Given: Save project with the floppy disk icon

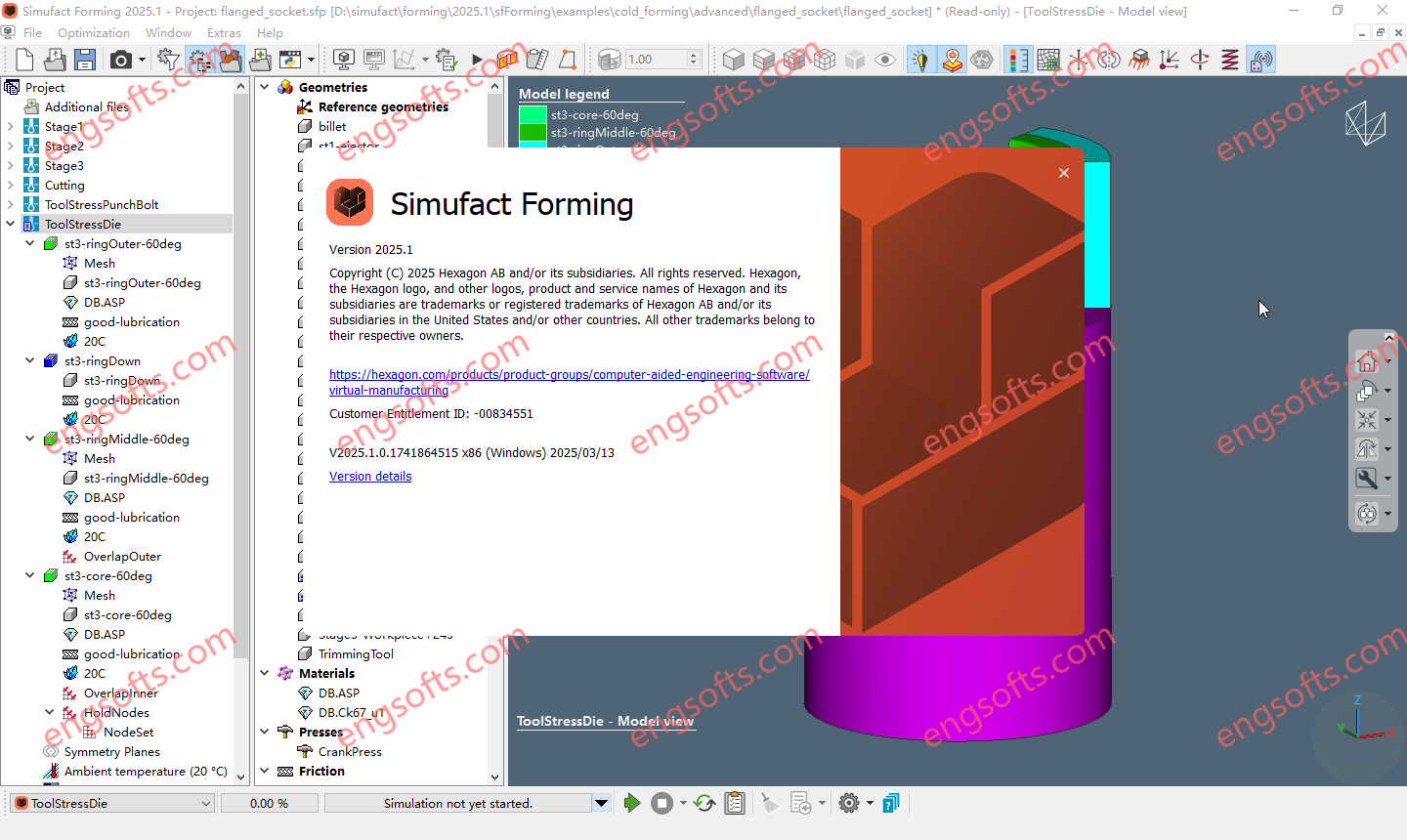Looking at the screenshot, I should pos(85,60).
